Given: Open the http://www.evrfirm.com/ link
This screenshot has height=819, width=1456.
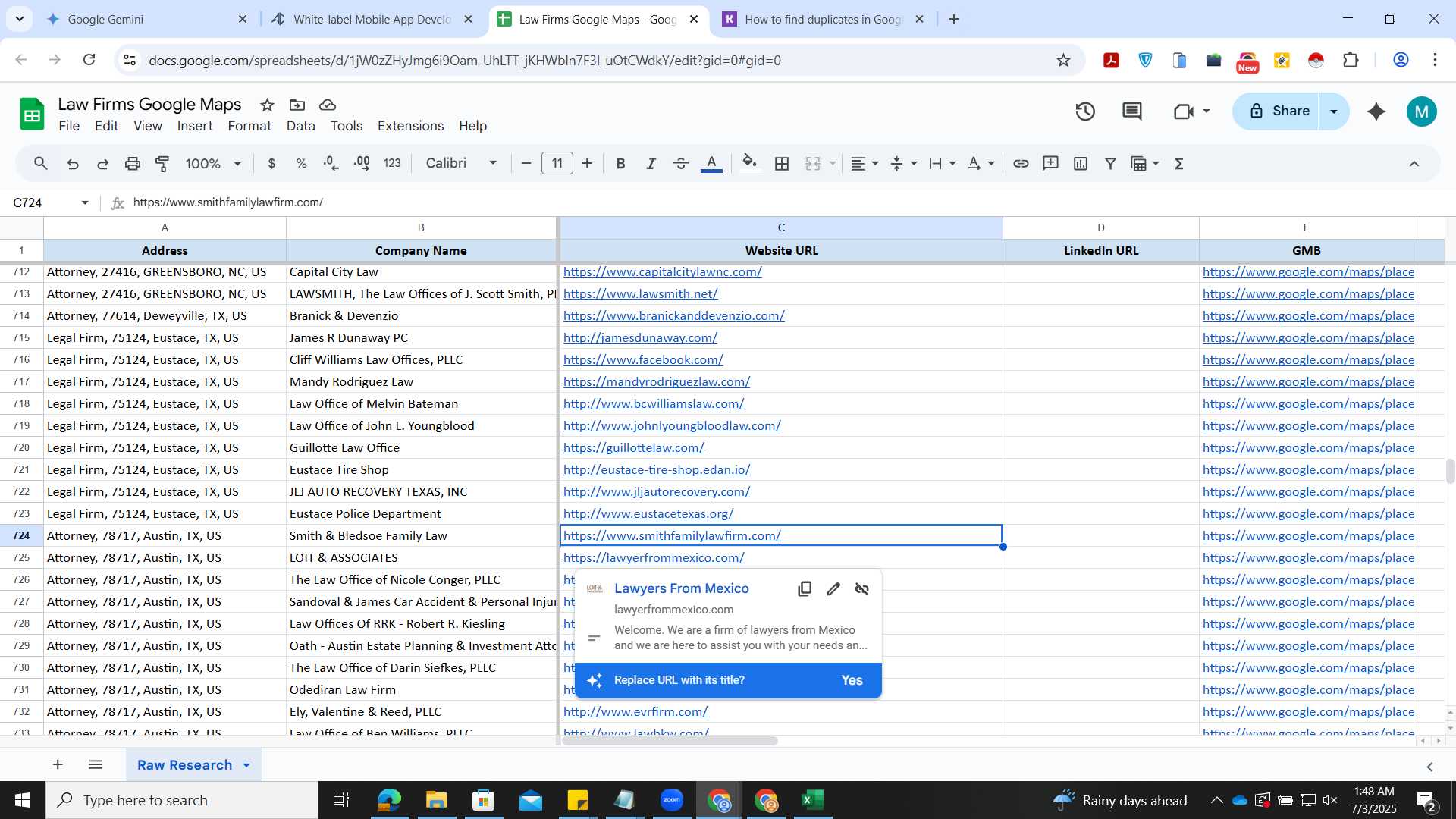Looking at the screenshot, I should pos(635,711).
